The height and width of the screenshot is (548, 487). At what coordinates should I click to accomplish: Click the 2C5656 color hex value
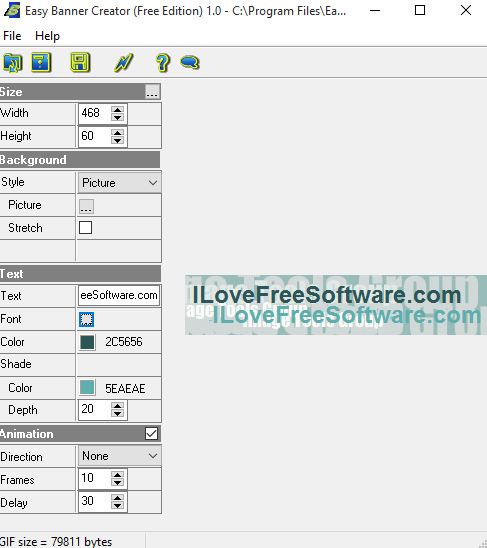pyautogui.click(x=124, y=342)
